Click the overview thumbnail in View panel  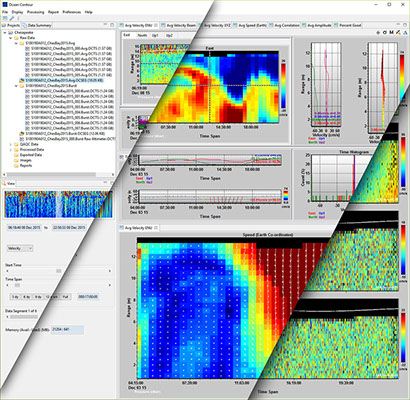pyautogui.click(x=59, y=204)
